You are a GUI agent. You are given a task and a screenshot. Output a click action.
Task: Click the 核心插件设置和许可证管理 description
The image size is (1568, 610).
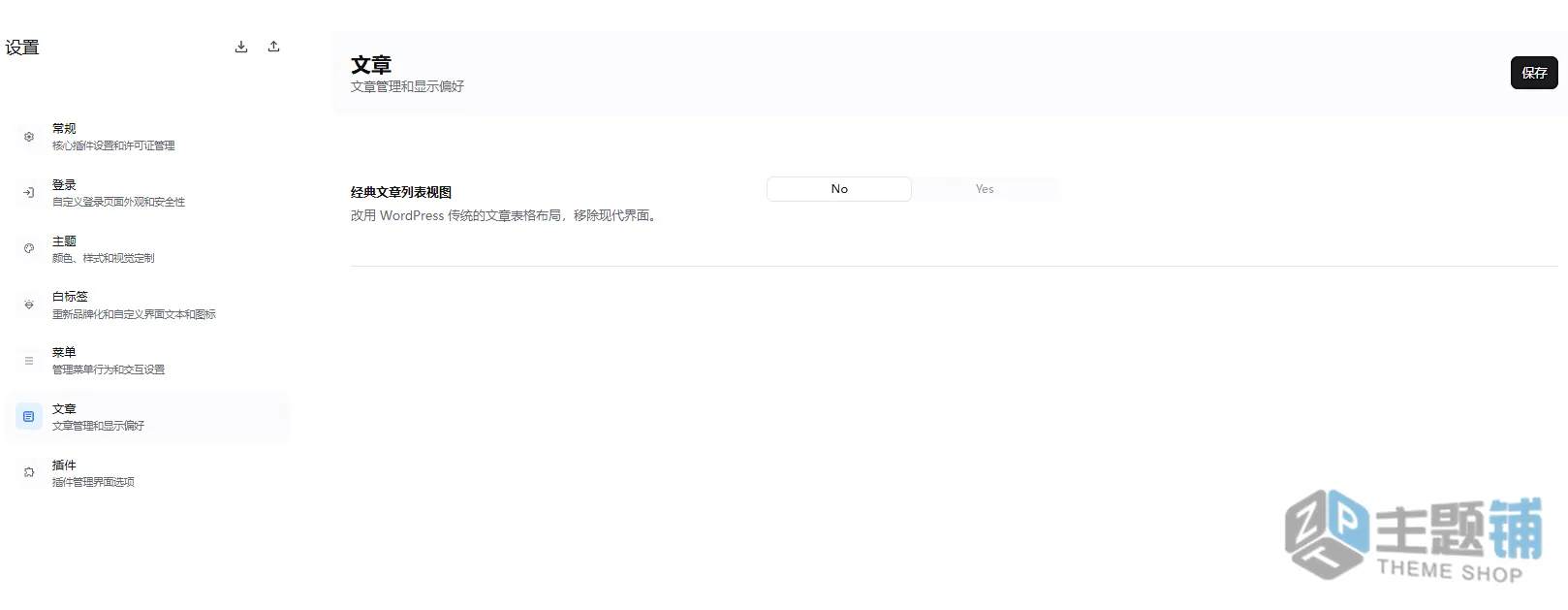[113, 145]
